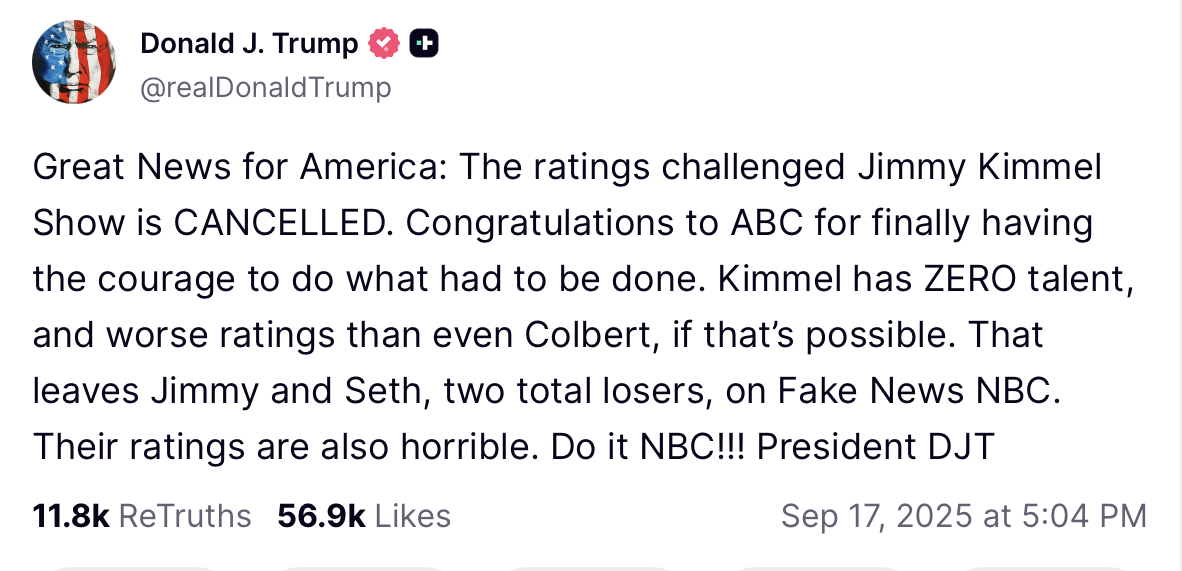Click the second action pill at the bottom
Image resolution: width=1182 pixels, height=571 pixels.
click(358, 567)
